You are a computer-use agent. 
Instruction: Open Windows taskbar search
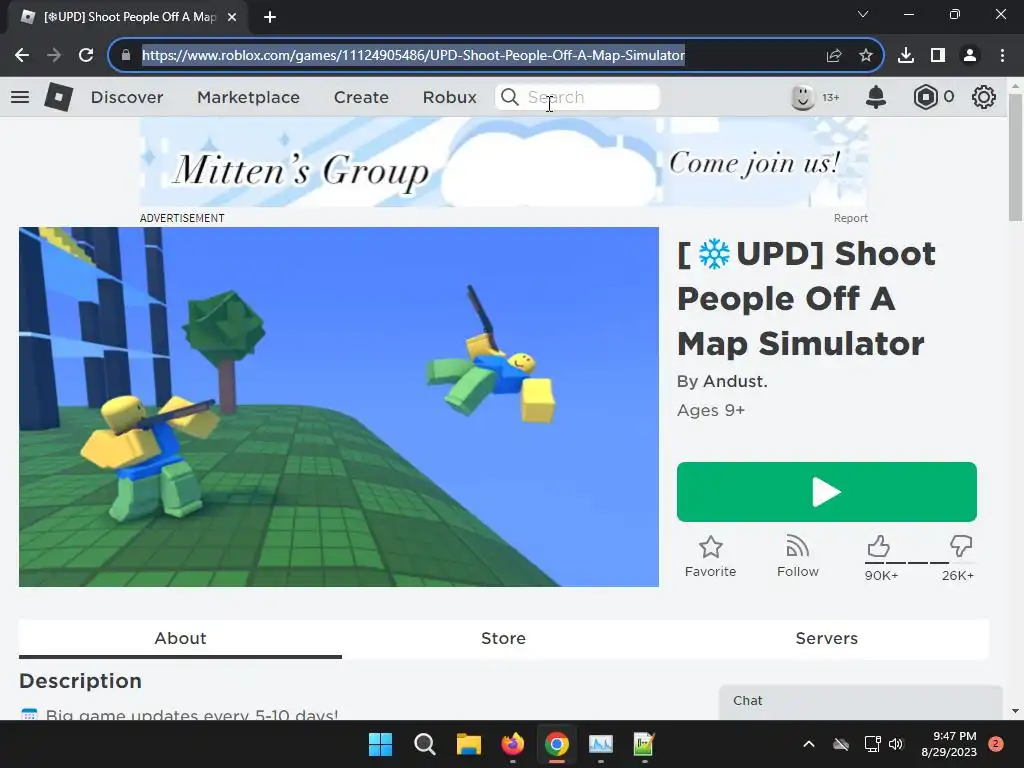coord(424,744)
